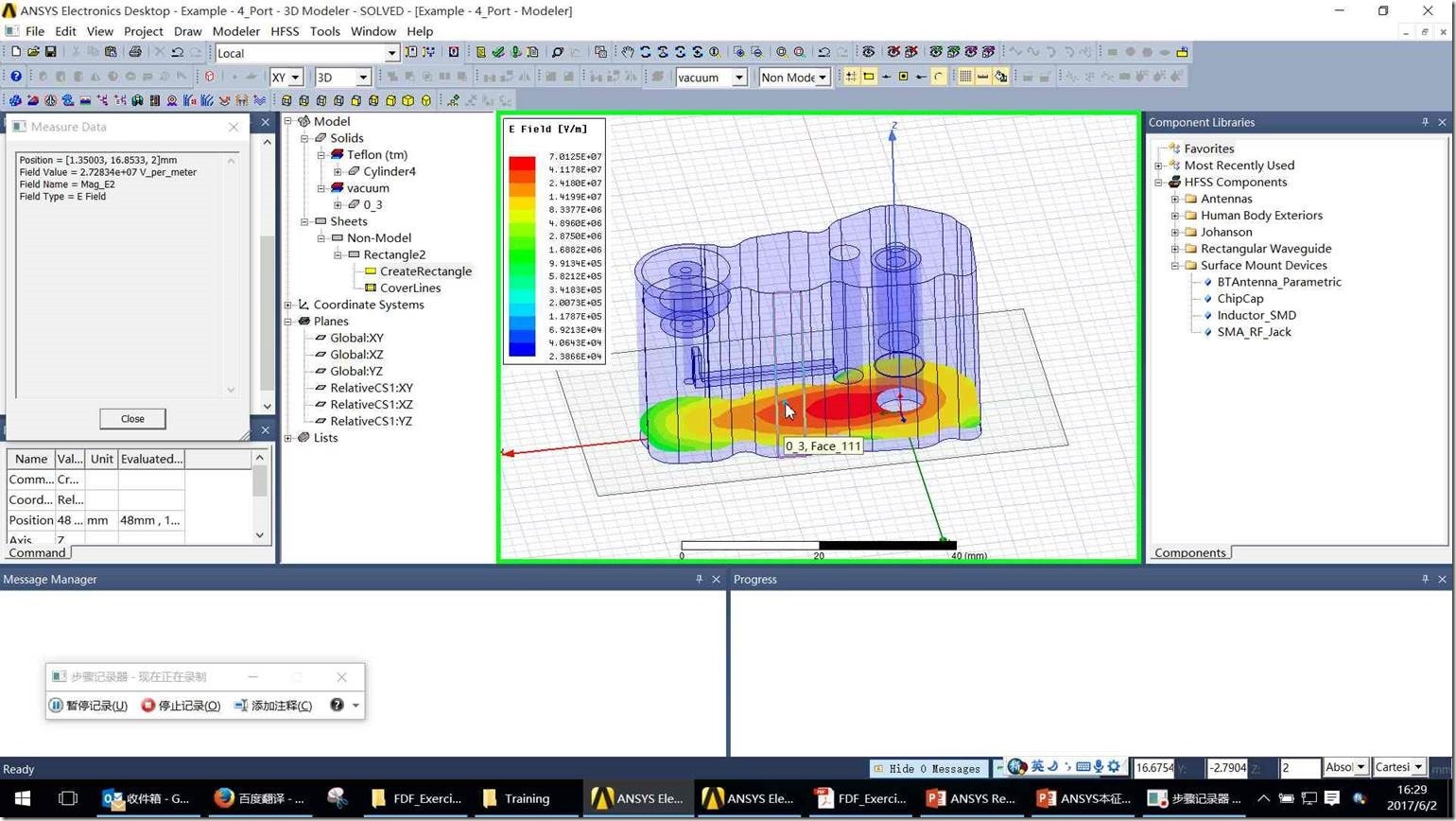Click the blue Help question-mark icon
The height and width of the screenshot is (821, 1456).
[x=16, y=77]
